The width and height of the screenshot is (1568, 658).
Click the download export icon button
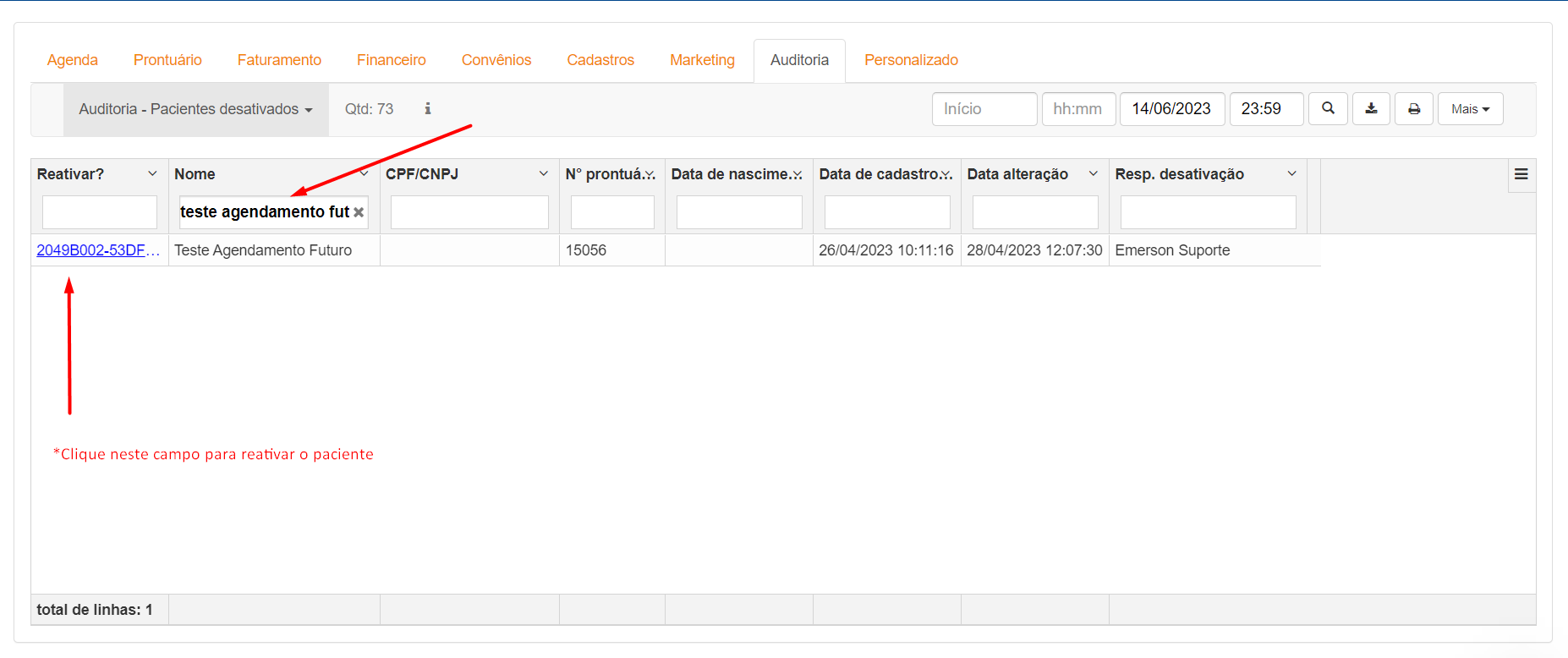pyautogui.click(x=1371, y=108)
